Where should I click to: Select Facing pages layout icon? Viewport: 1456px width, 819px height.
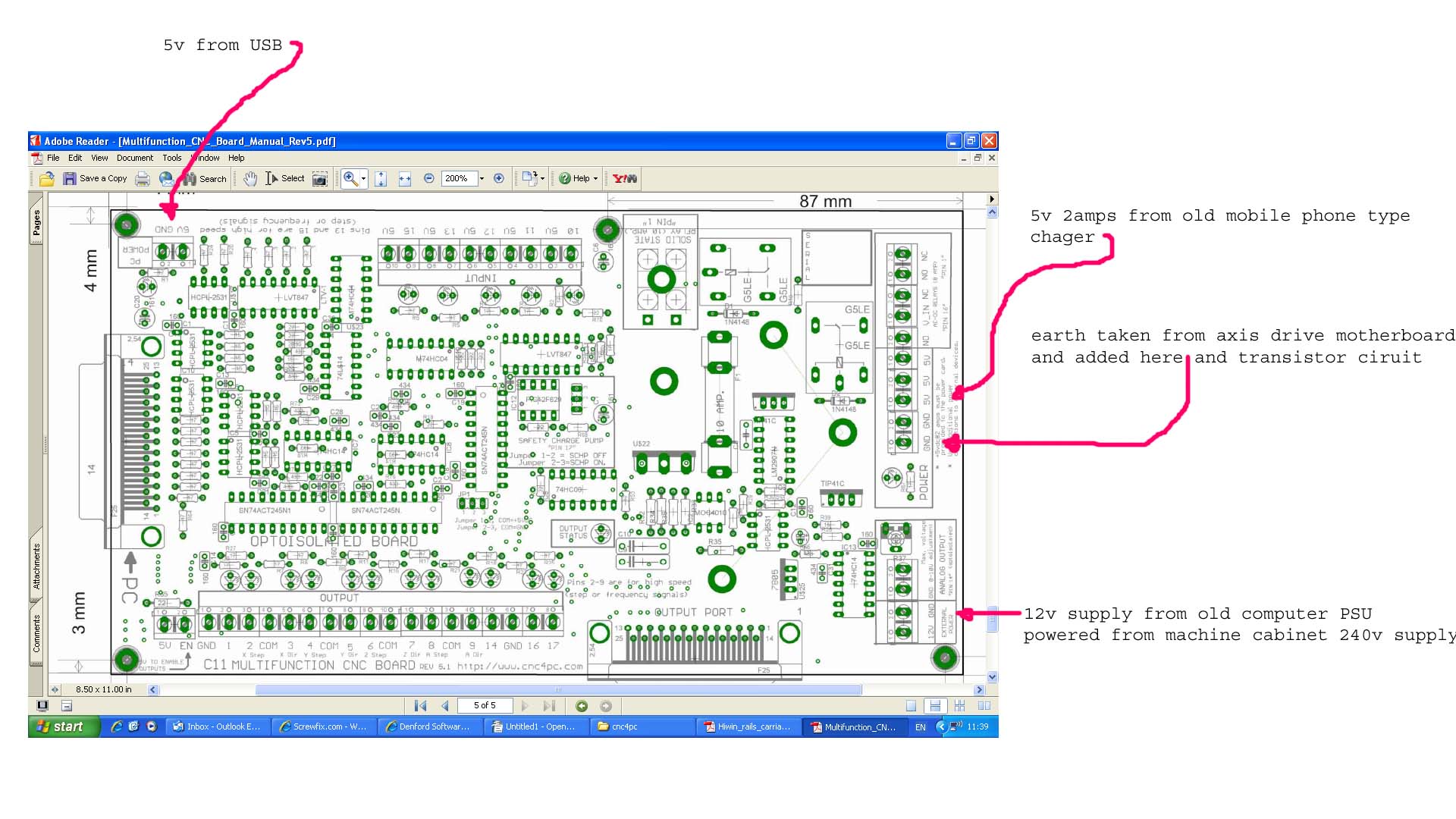point(984,706)
